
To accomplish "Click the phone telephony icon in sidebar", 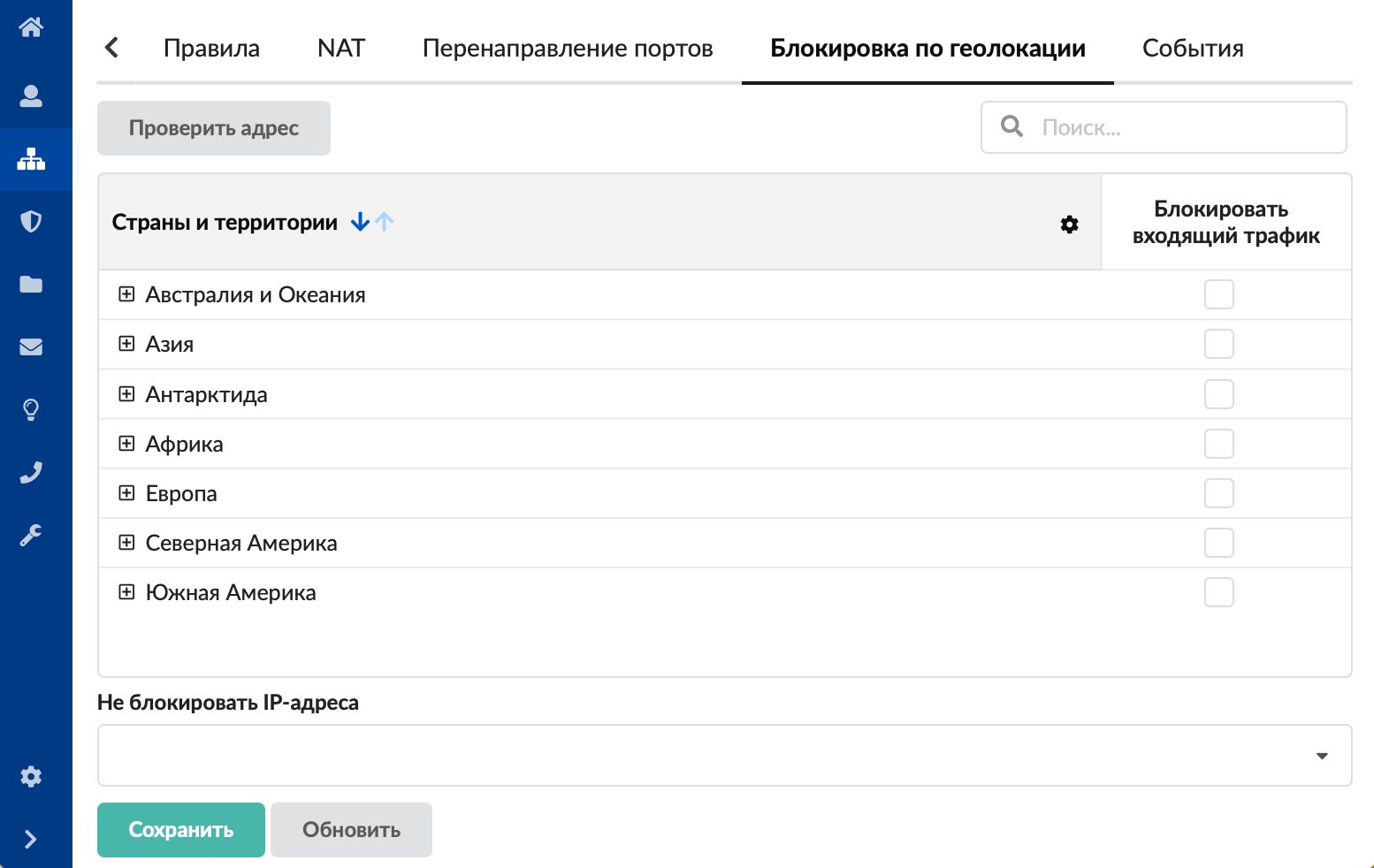I will tap(31, 473).
